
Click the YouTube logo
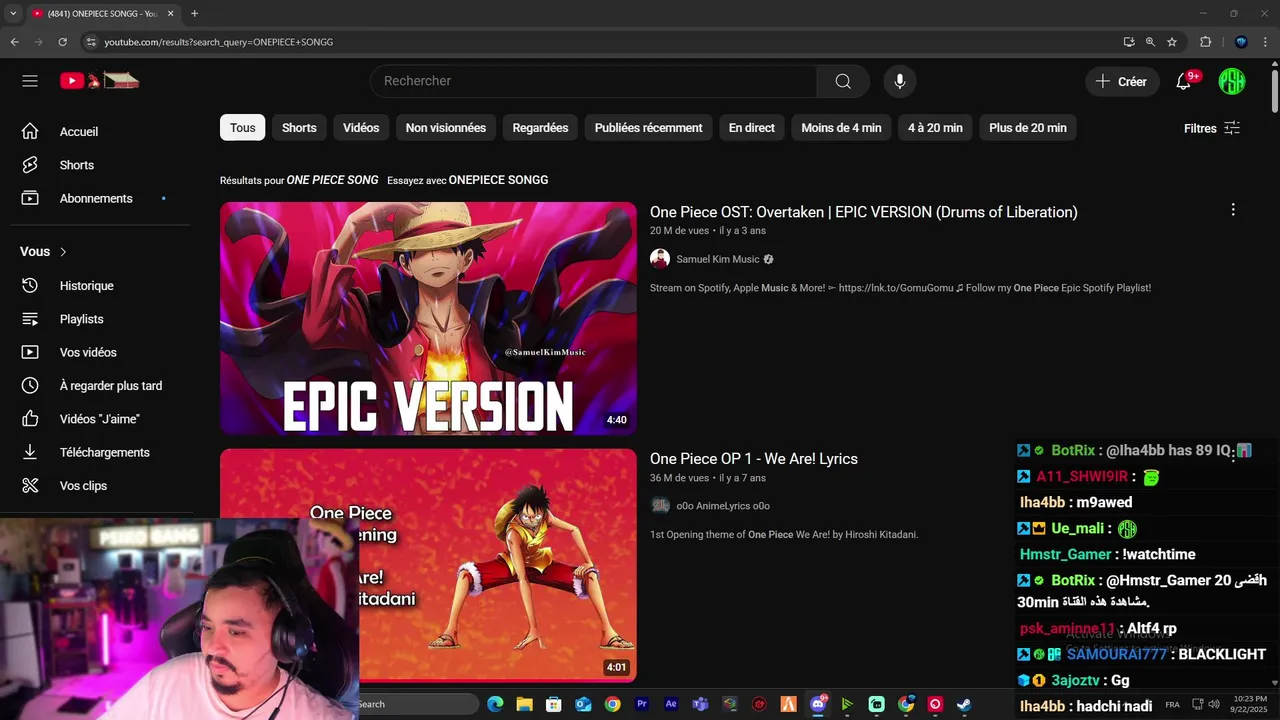point(99,81)
